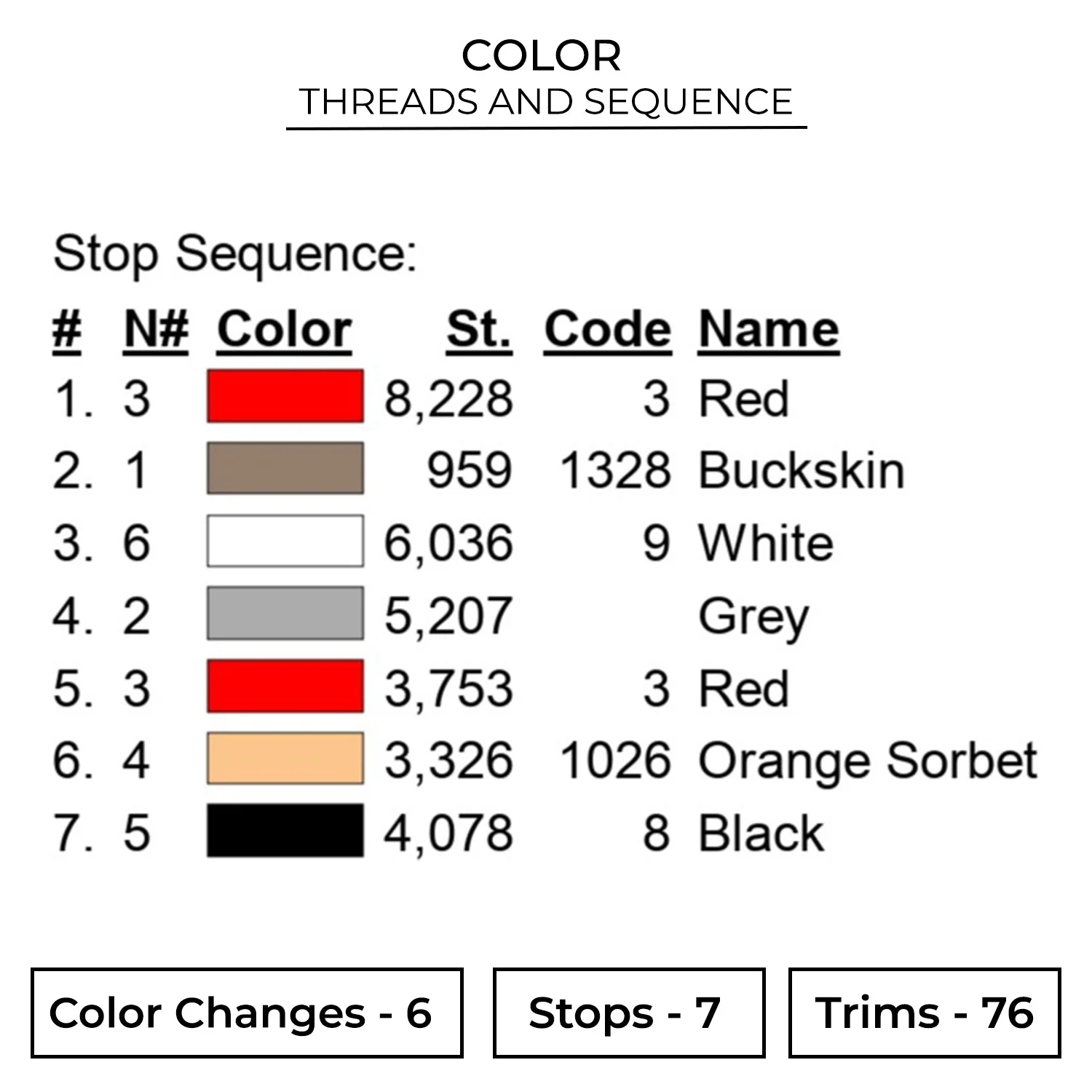Choose the Grey color swatch

285,613
